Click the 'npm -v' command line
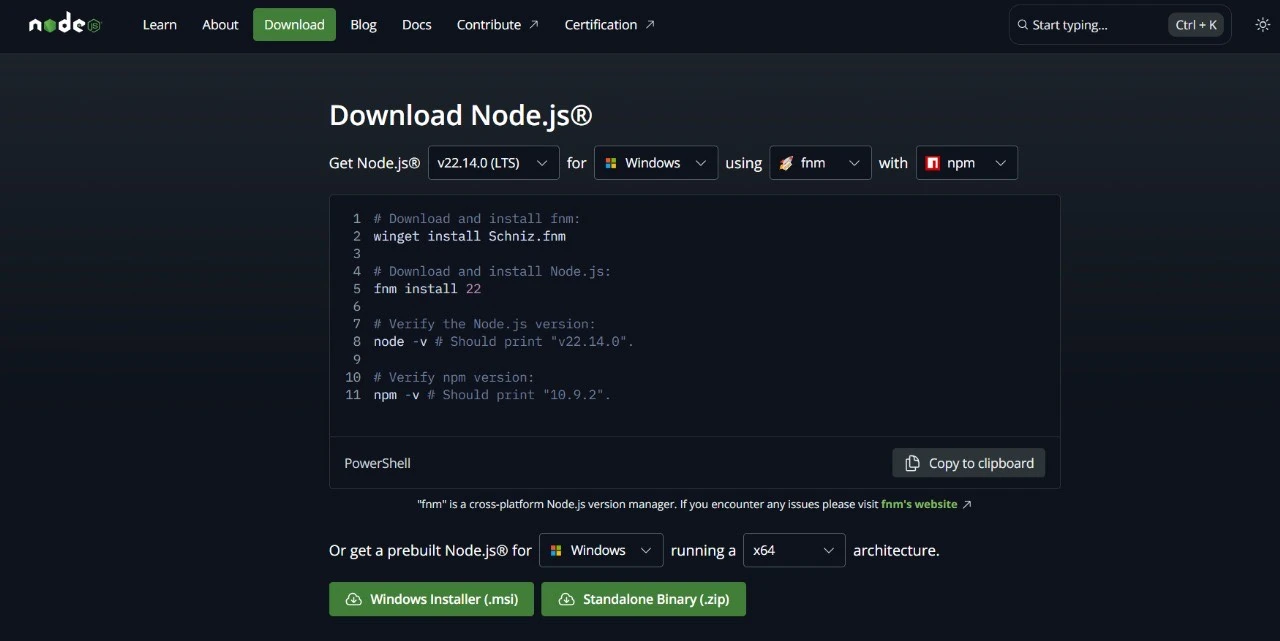The height and width of the screenshot is (641, 1280). click(x=492, y=395)
